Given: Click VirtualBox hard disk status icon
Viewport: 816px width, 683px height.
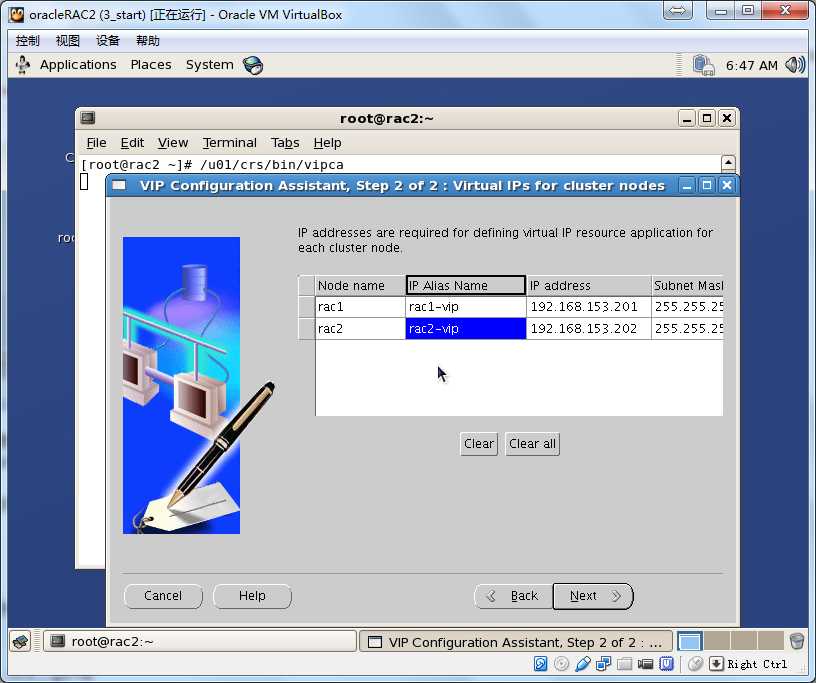Looking at the screenshot, I should click(x=540, y=664).
